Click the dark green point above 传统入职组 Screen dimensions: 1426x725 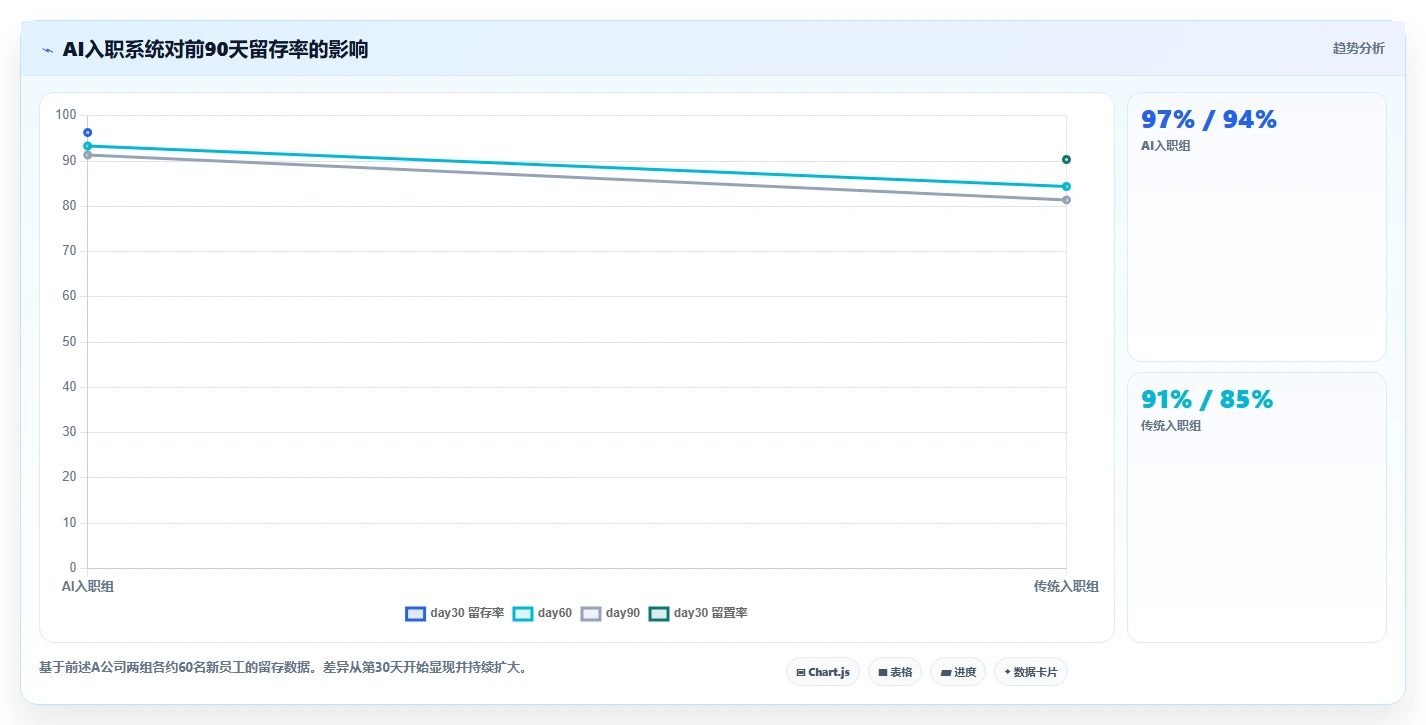click(1066, 159)
